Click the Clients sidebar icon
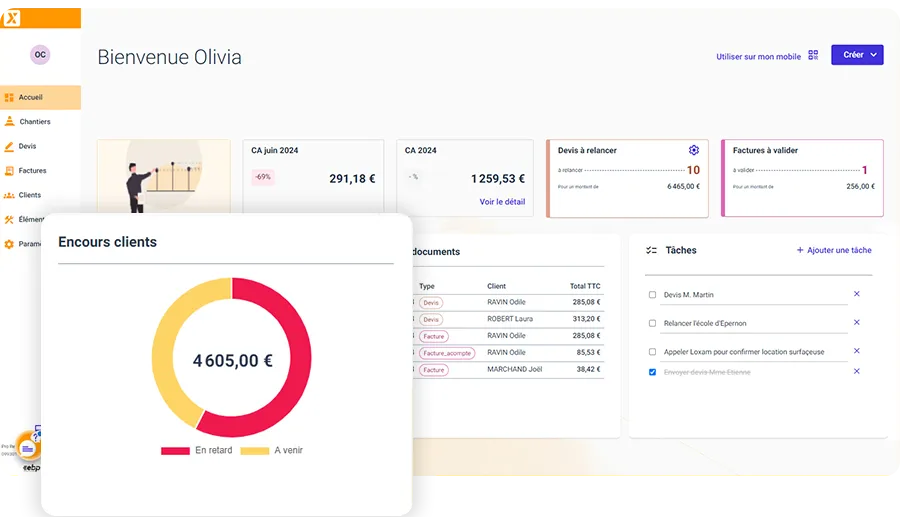900x517 pixels. (9, 195)
